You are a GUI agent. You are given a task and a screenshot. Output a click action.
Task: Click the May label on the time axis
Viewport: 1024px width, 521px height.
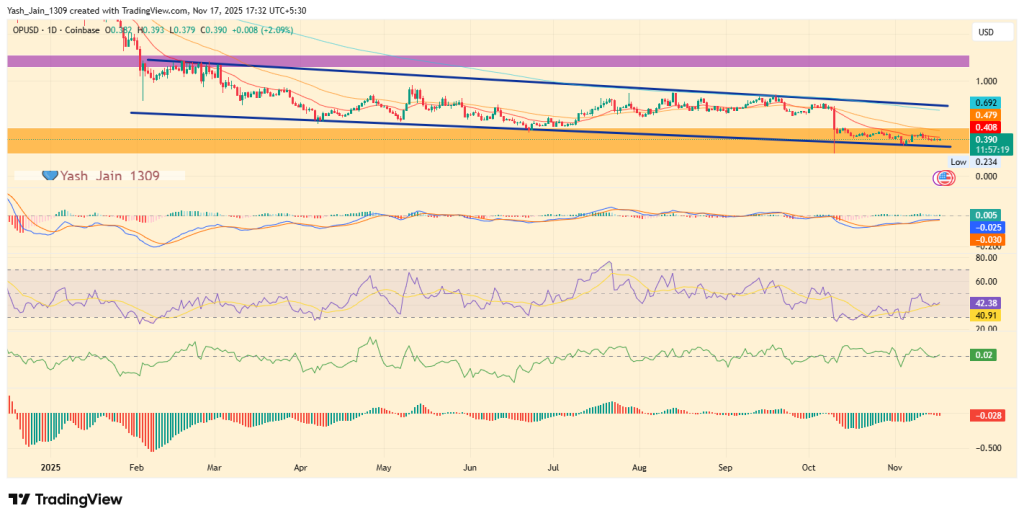(384, 467)
